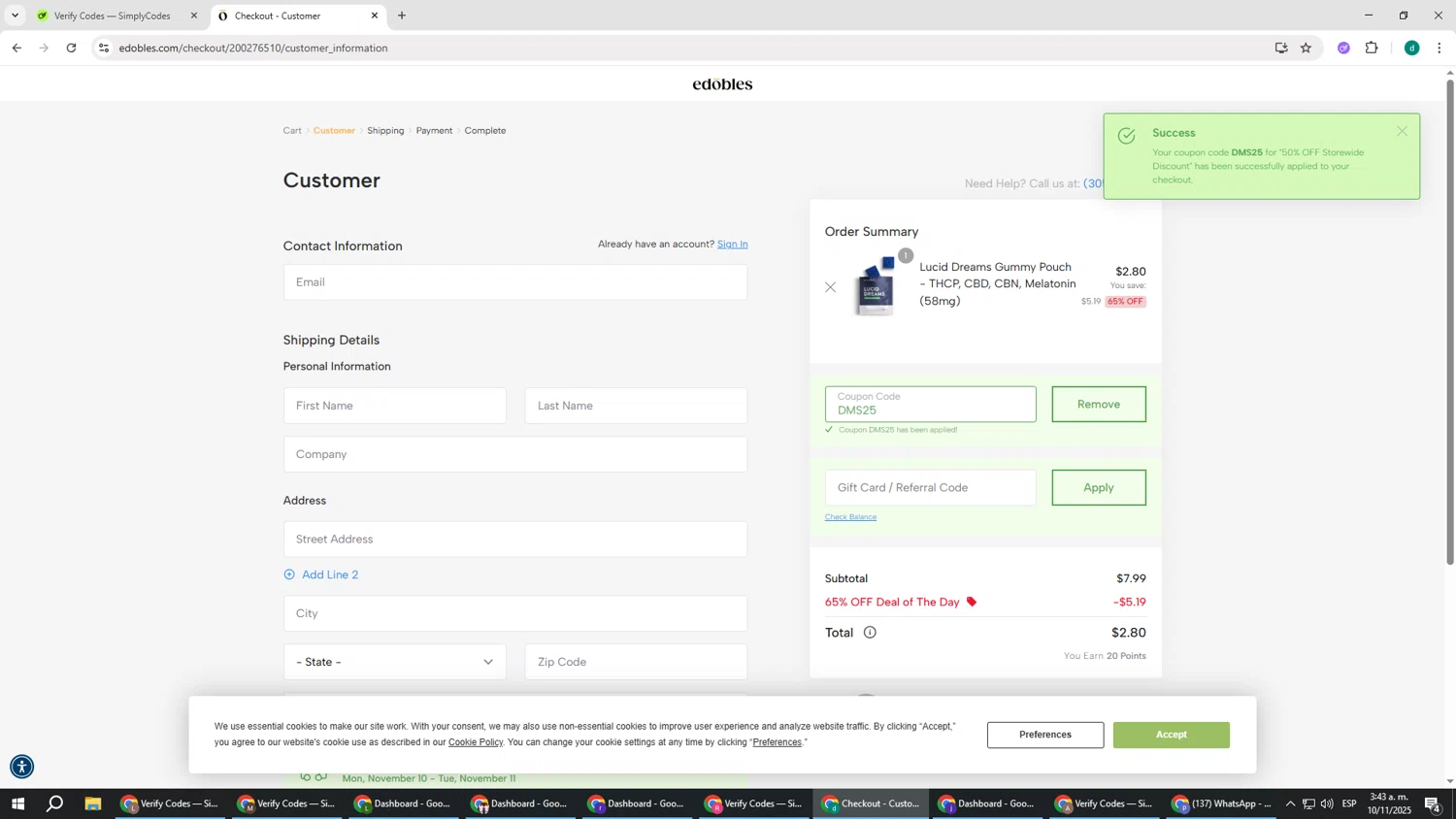Open Chrome profile avatar

coord(1411,48)
